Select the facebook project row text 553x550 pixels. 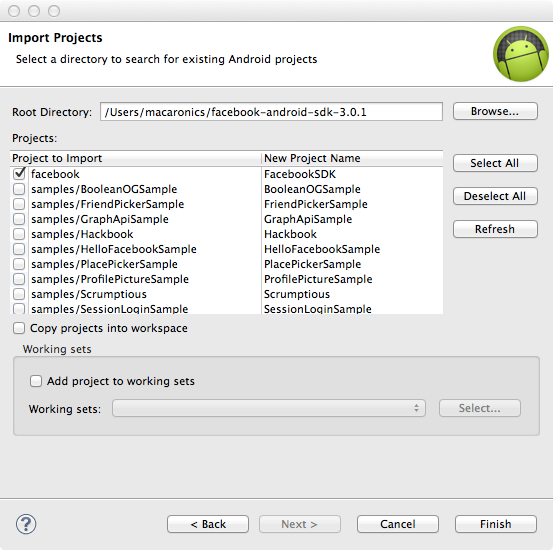pyautogui.click(x=55, y=174)
